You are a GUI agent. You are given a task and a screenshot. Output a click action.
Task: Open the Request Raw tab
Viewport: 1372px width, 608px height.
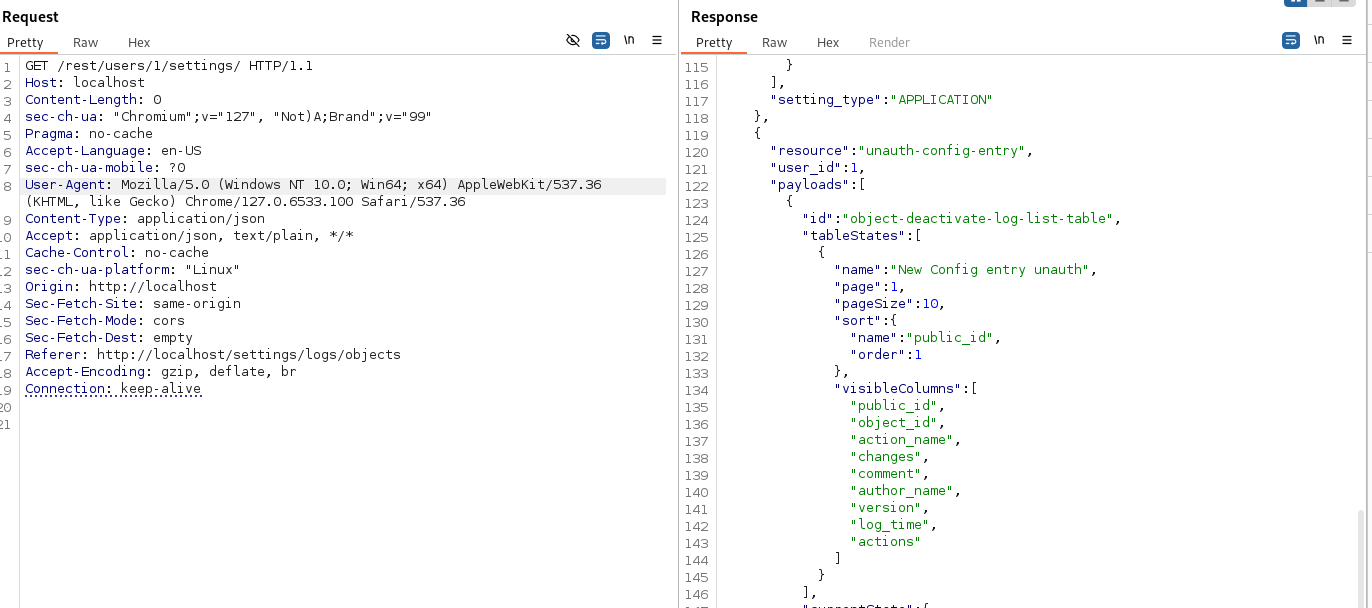[x=86, y=43]
